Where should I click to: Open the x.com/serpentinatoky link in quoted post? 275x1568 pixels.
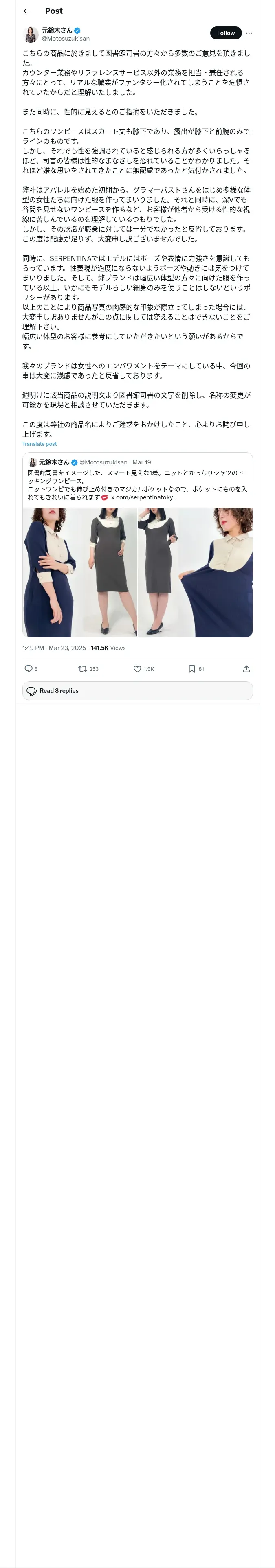pyautogui.click(x=144, y=497)
